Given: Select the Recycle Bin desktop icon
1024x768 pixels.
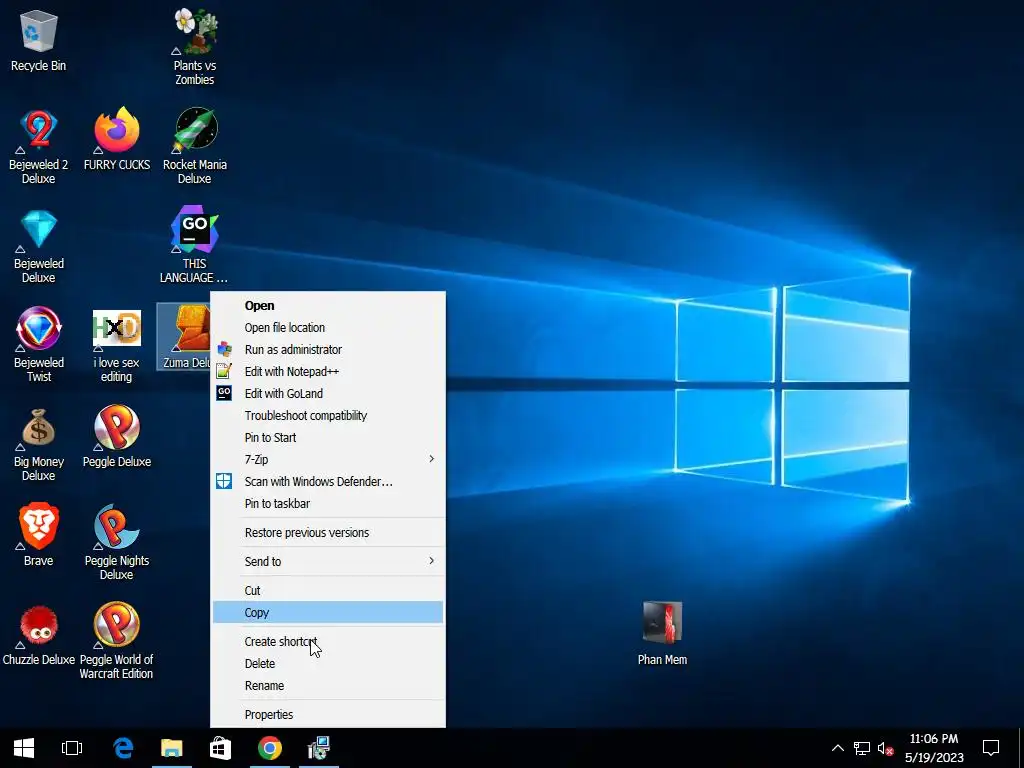Looking at the screenshot, I should pyautogui.click(x=39, y=40).
